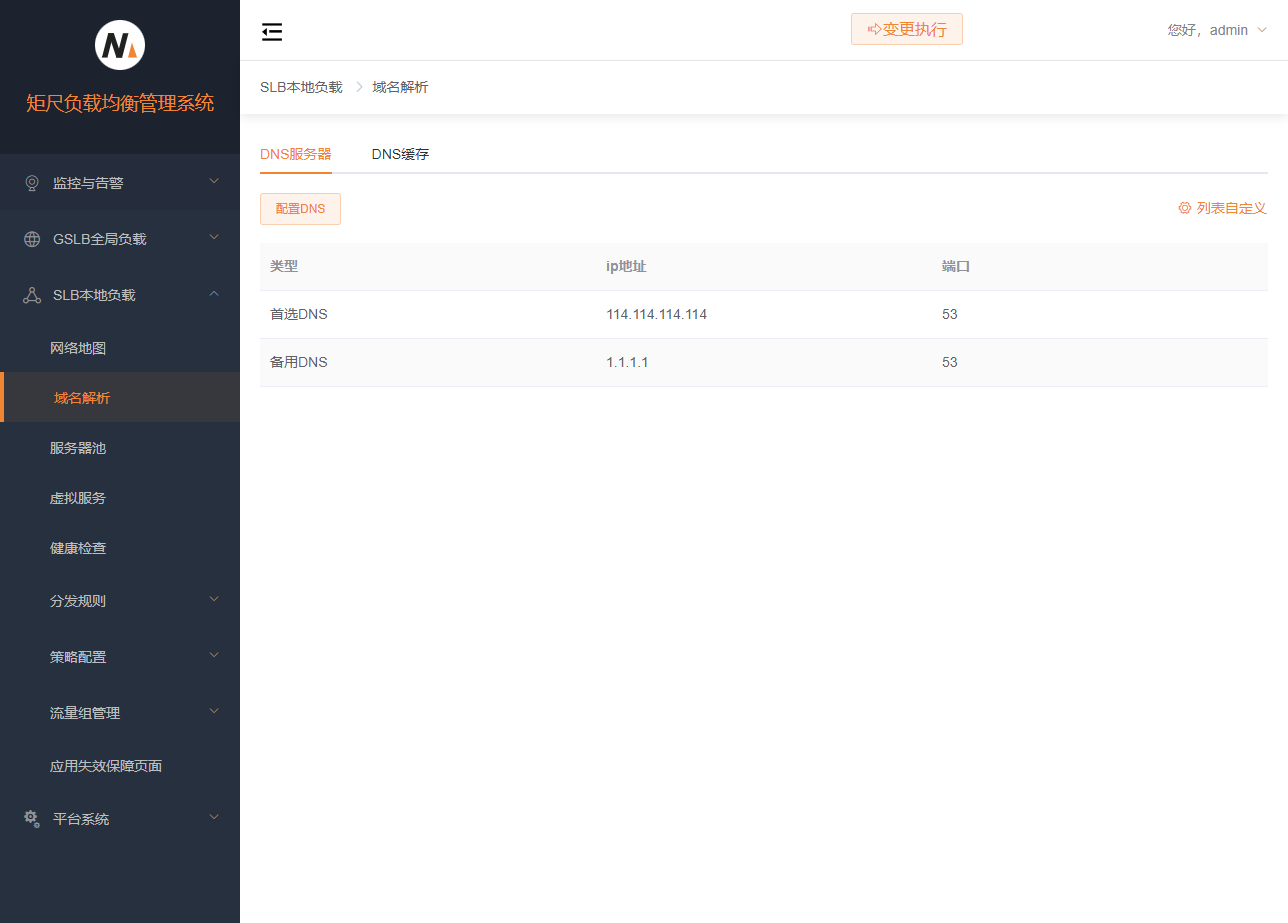Image resolution: width=1288 pixels, height=923 pixels.
Task: Open the admin user dropdown
Action: 1217,30
